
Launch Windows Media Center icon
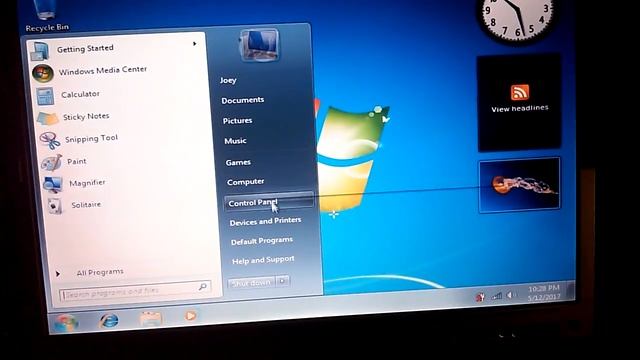42,73
